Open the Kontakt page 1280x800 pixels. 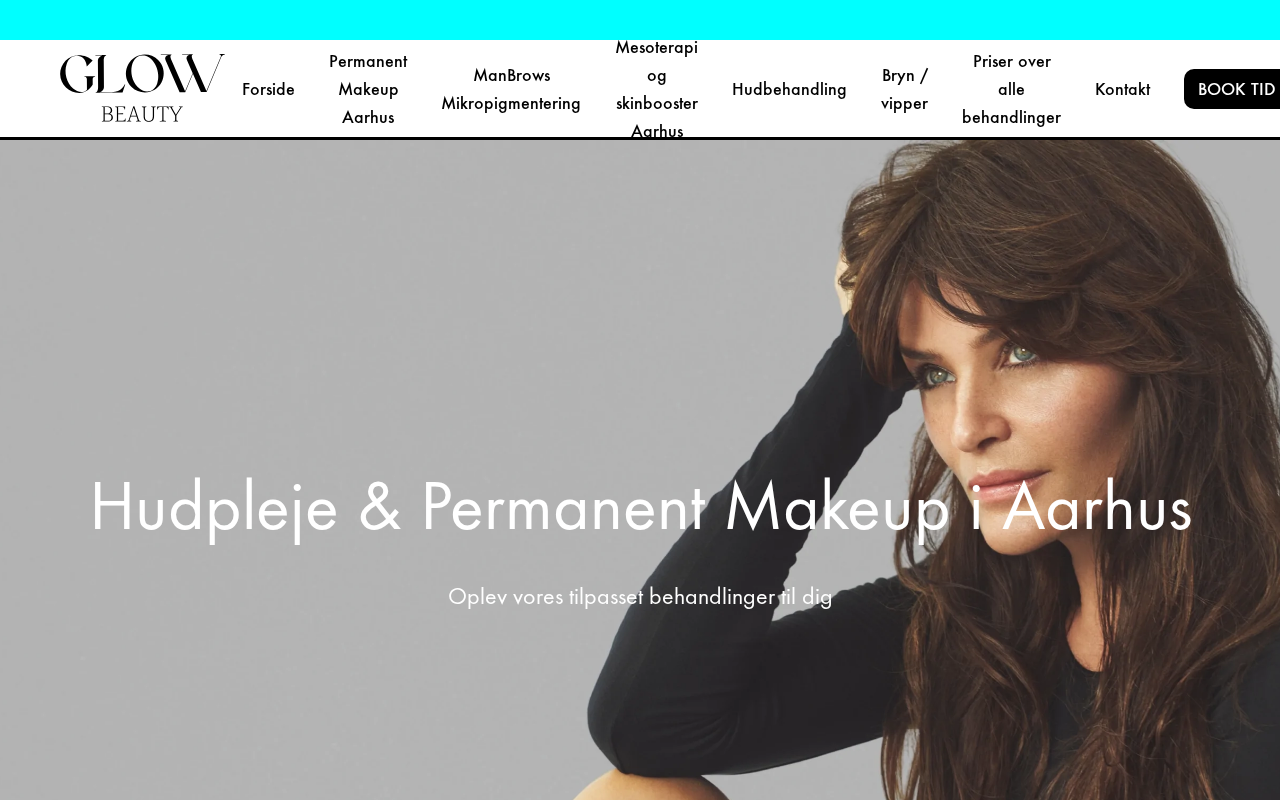coord(1122,89)
